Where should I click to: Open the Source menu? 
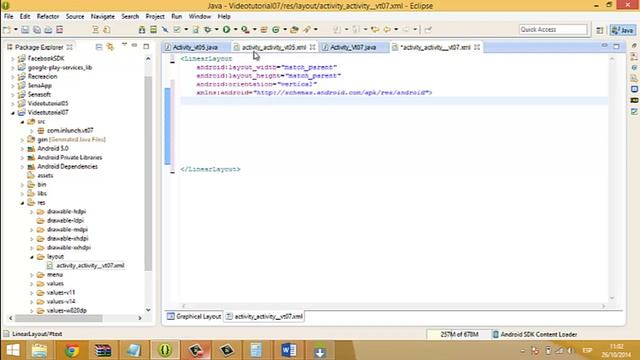point(75,16)
